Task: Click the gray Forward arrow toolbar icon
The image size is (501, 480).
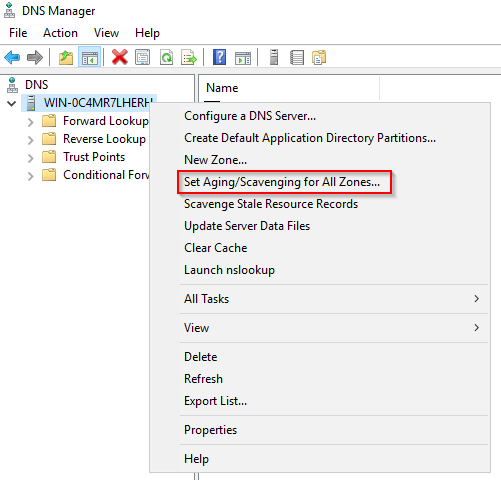Action: click(35, 58)
